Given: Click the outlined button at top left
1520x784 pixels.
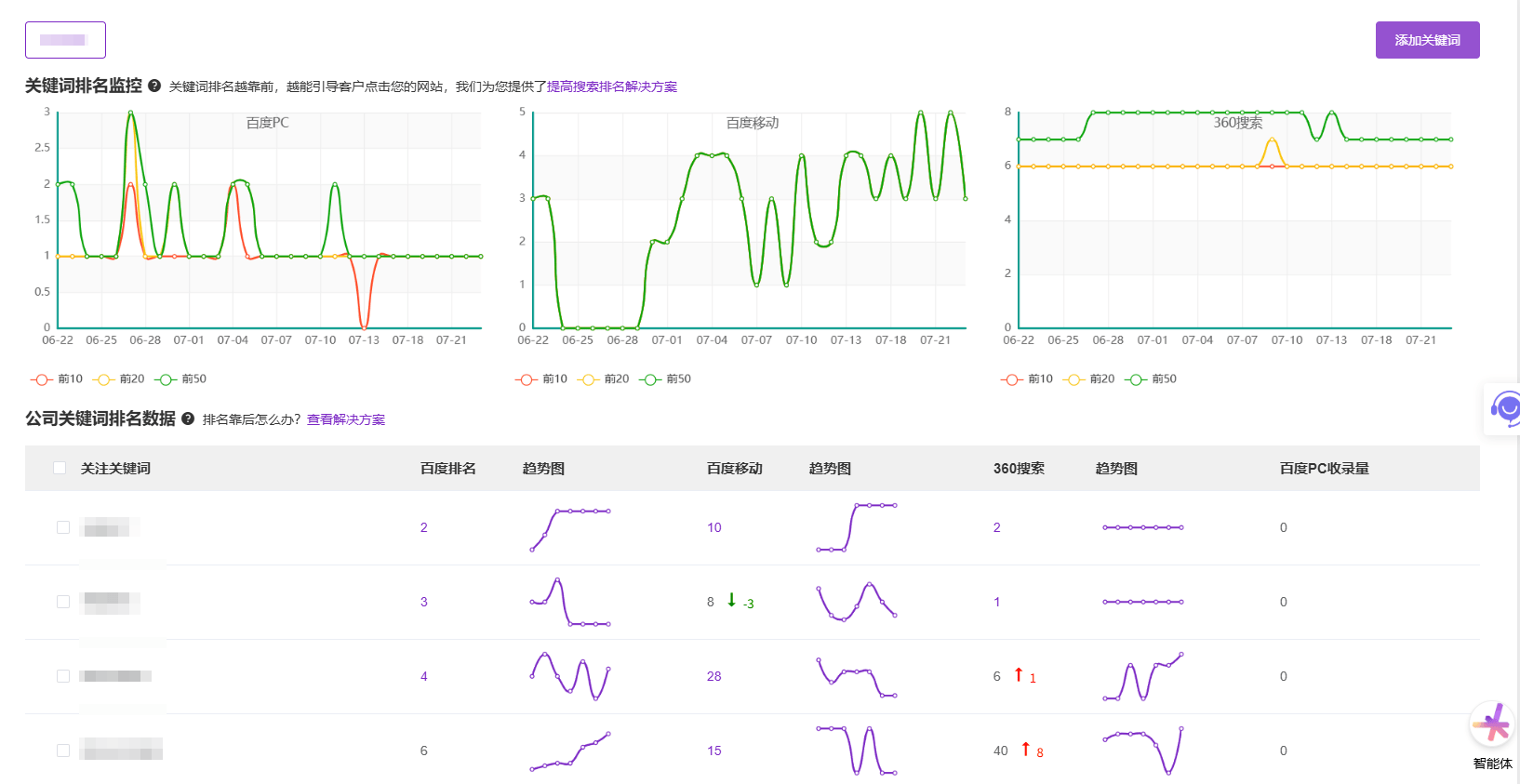Looking at the screenshot, I should (65, 40).
